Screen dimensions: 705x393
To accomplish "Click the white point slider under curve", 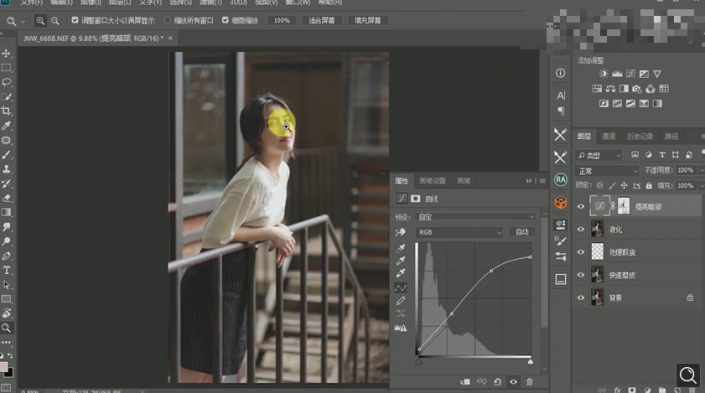I will point(531,361).
